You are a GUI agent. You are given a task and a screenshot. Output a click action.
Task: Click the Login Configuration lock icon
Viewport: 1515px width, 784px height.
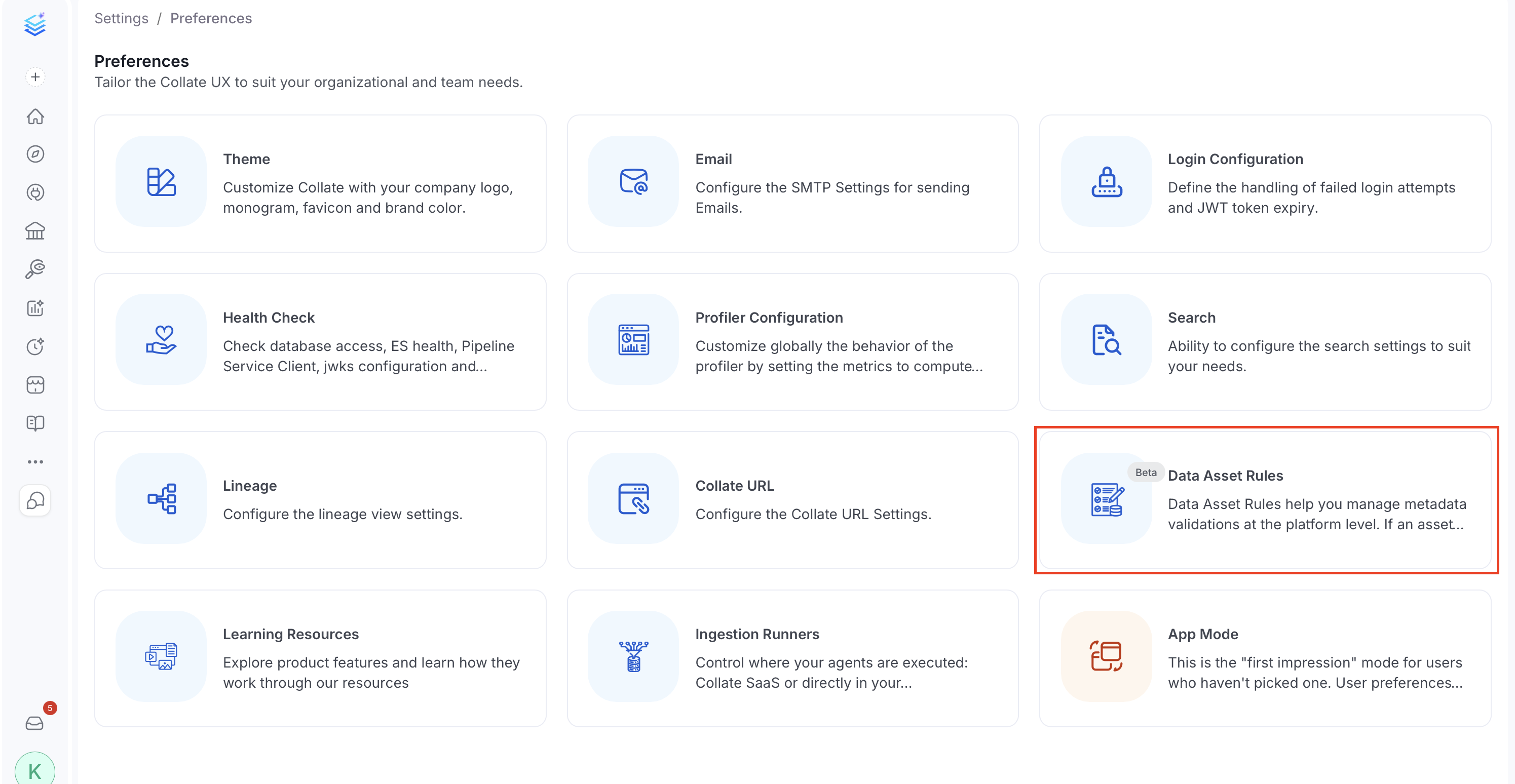1106,181
